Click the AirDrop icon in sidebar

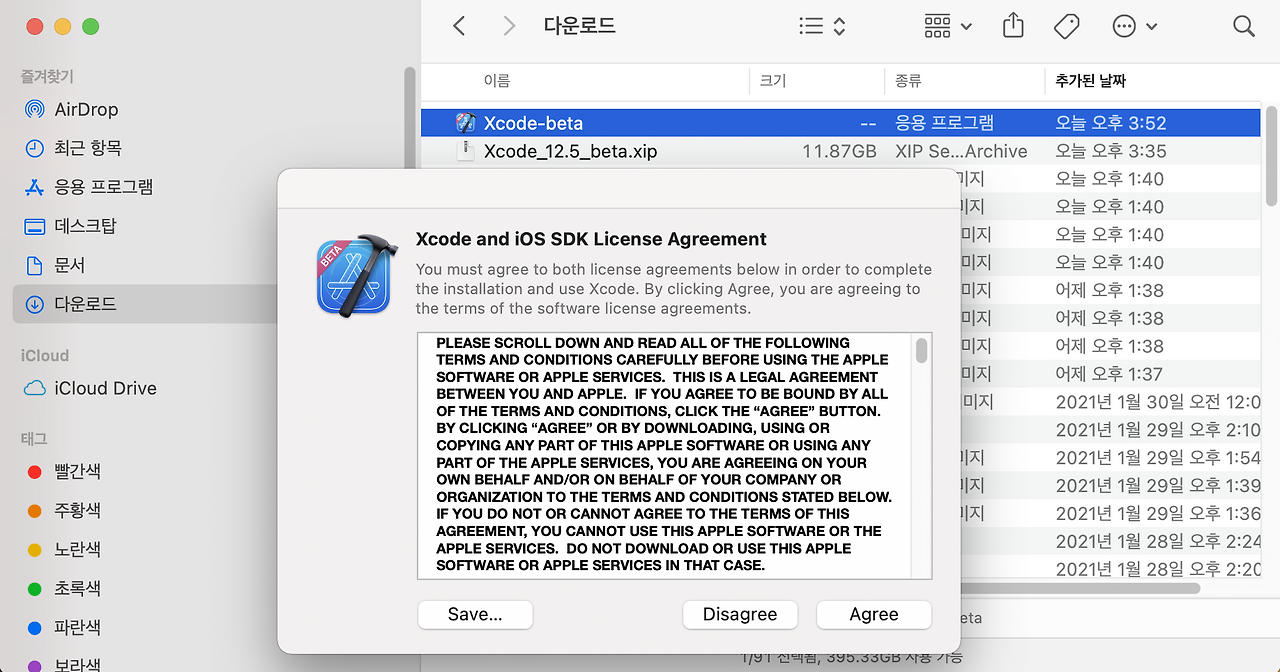(x=35, y=109)
